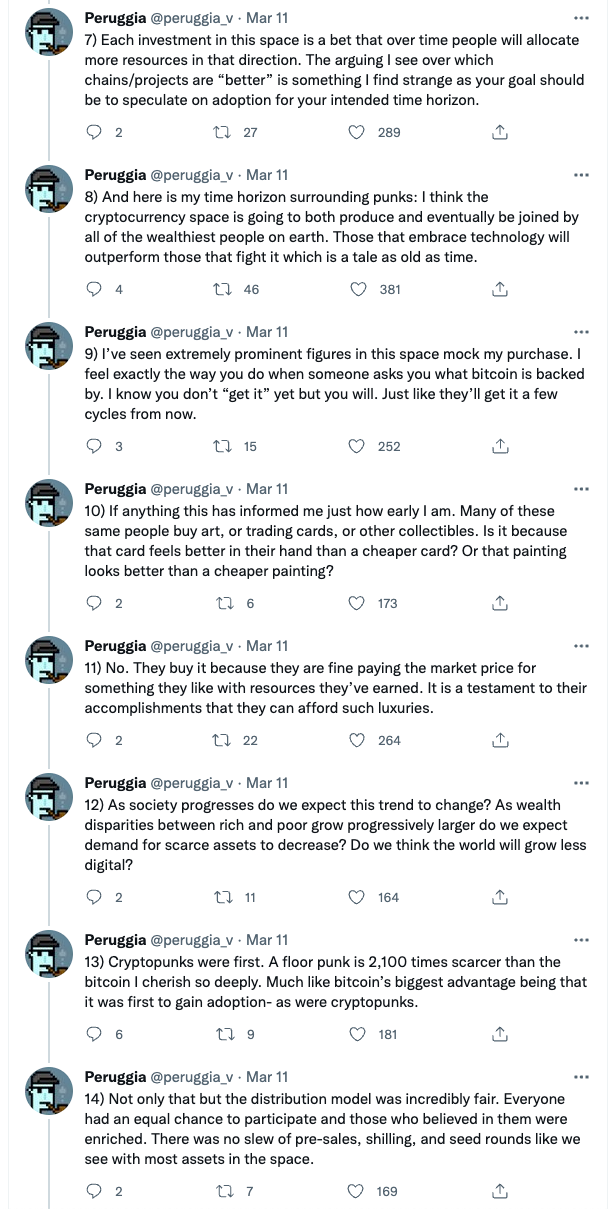612x1209 pixels.
Task: Open three-dot menu on tweet 10
Action: coord(581,489)
